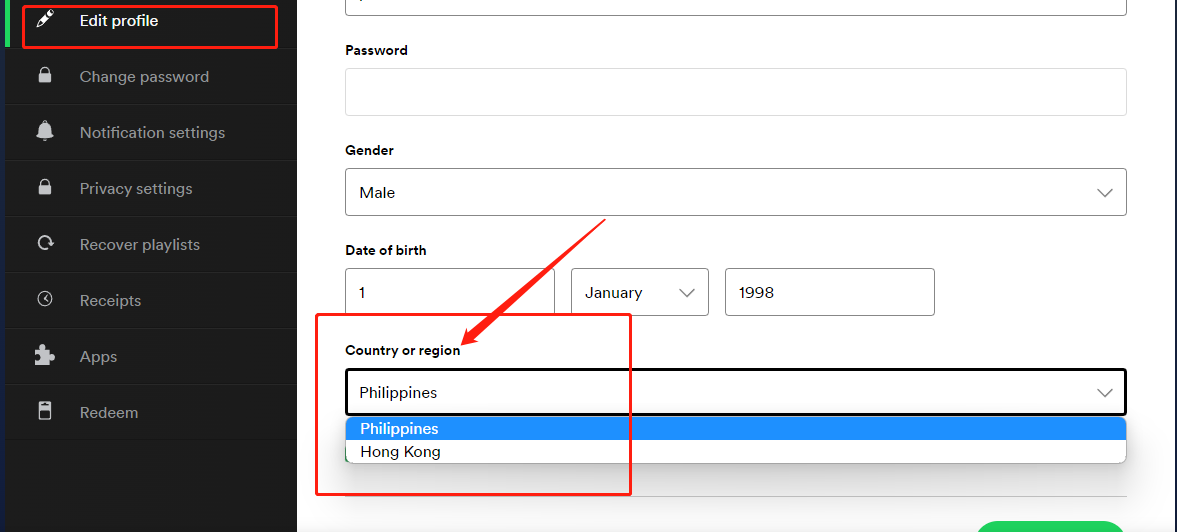This screenshot has width=1177, height=532.
Task: Click the pencil icon beside Edit profile
Action: click(45, 20)
